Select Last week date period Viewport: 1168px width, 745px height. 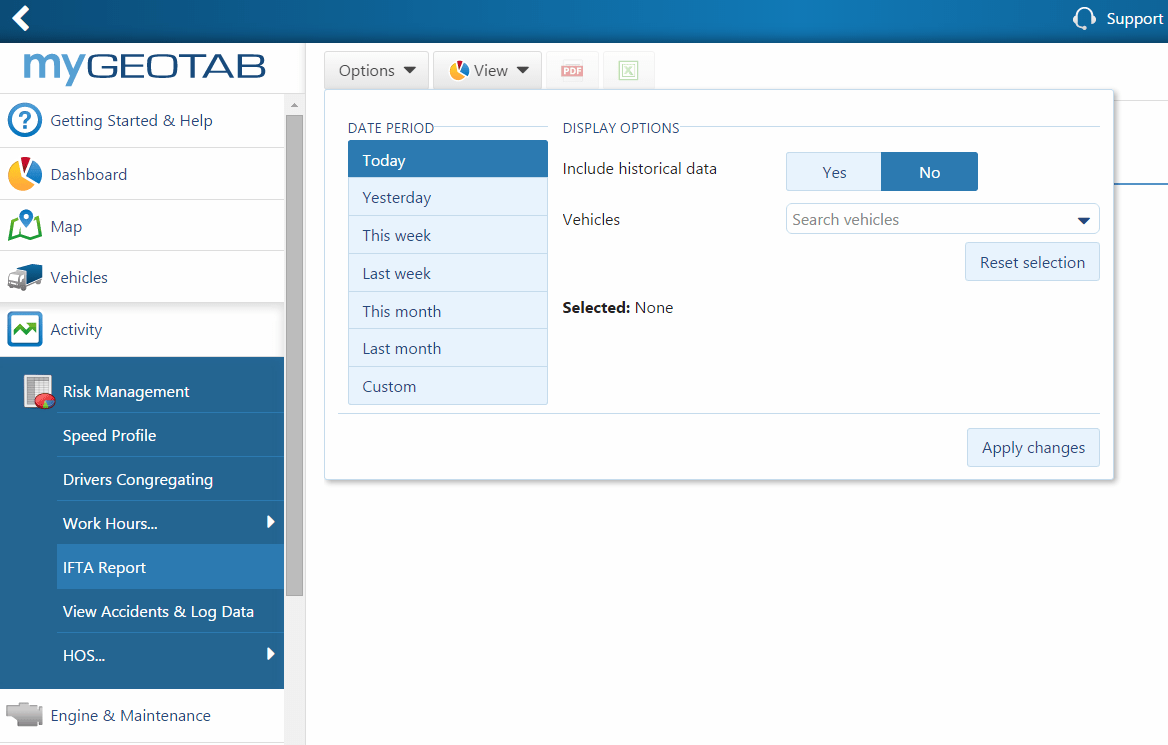coord(448,273)
